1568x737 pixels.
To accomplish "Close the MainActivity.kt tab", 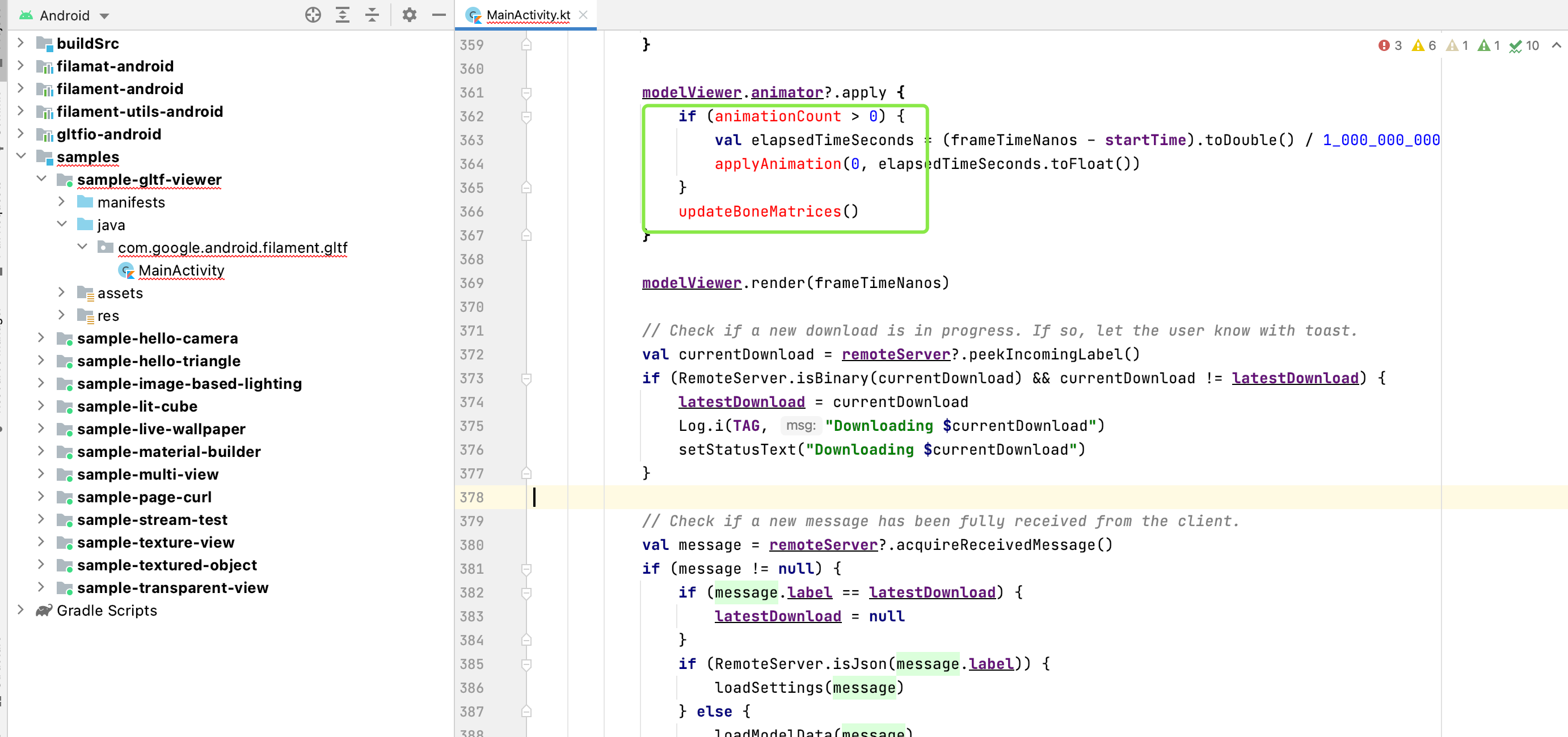I will (584, 15).
